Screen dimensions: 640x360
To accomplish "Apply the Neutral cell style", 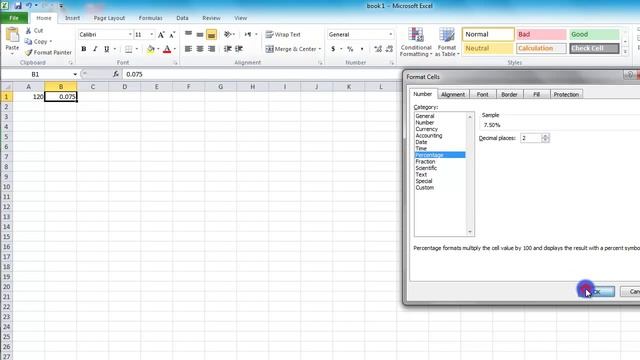I will coord(488,49).
